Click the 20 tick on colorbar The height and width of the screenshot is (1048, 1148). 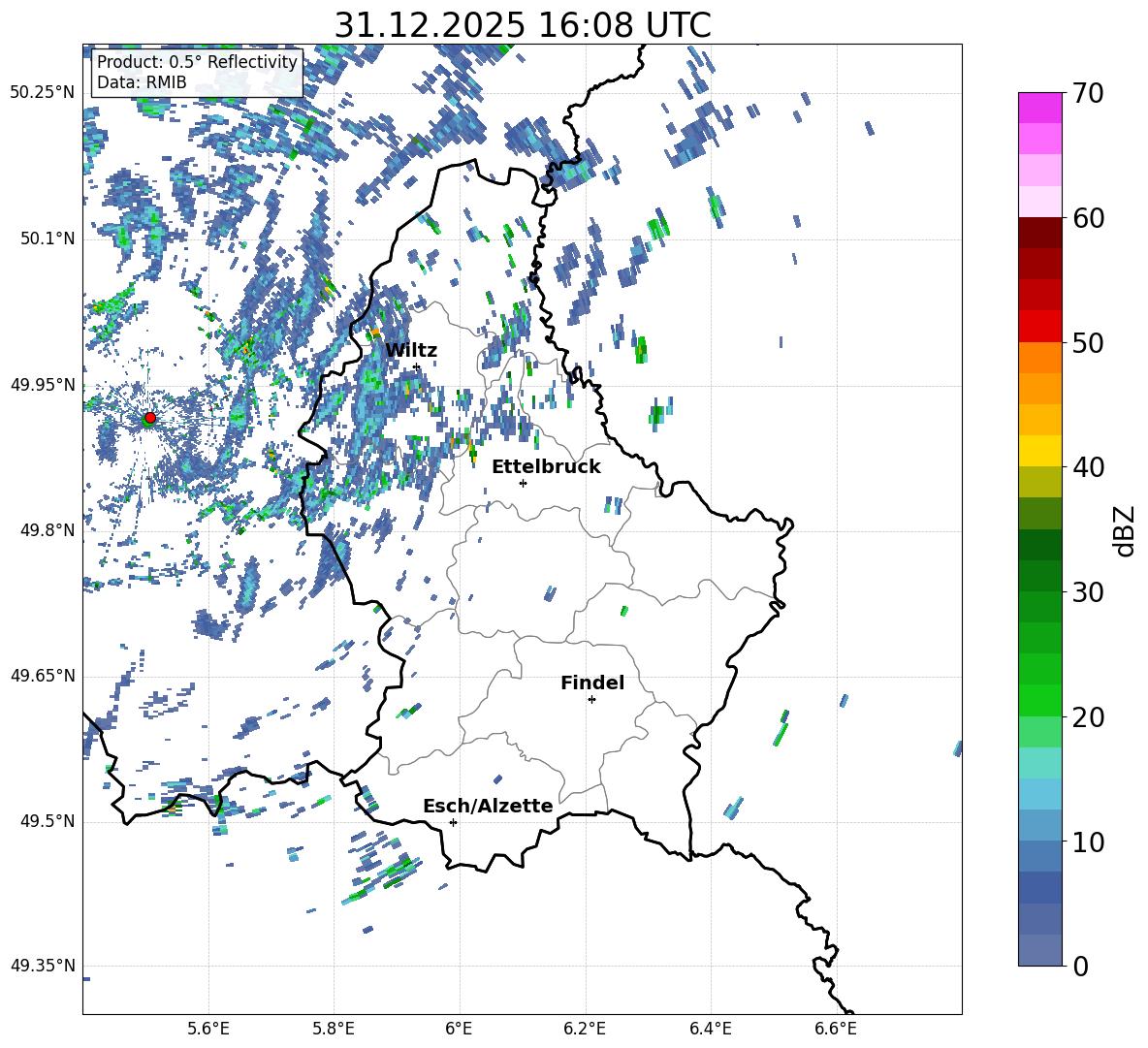coord(1088,716)
